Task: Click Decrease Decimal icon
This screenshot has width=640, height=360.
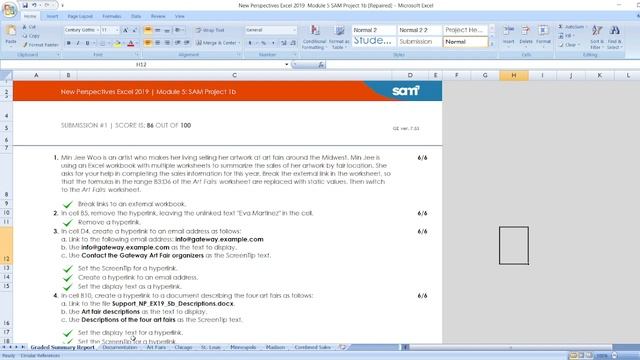Action: [293, 43]
